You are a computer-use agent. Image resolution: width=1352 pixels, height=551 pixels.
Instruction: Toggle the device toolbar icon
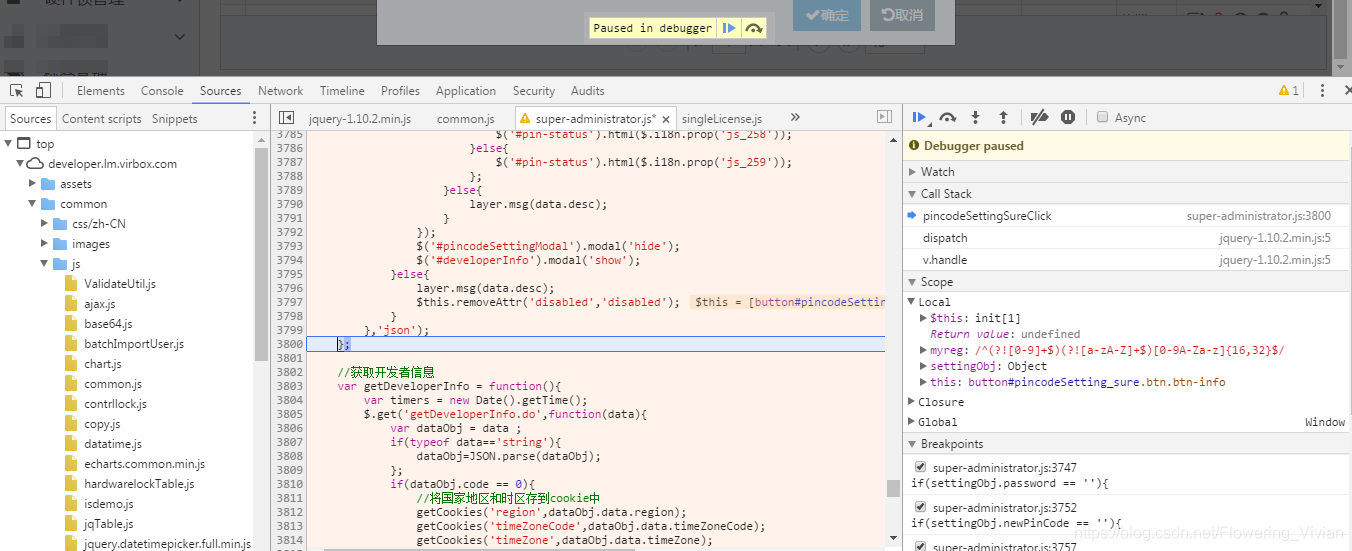pyautogui.click(x=44, y=91)
